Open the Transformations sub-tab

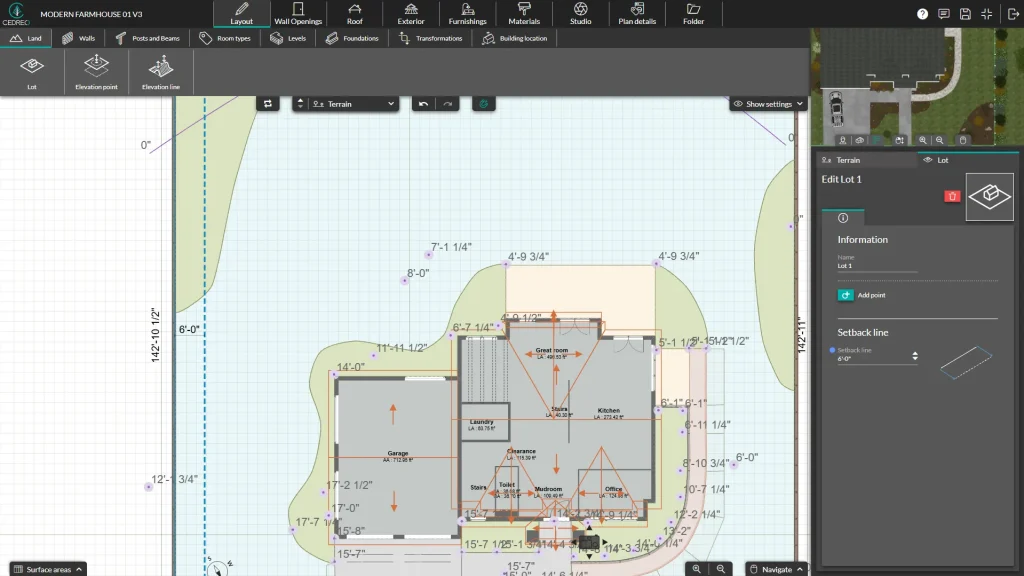(x=431, y=39)
